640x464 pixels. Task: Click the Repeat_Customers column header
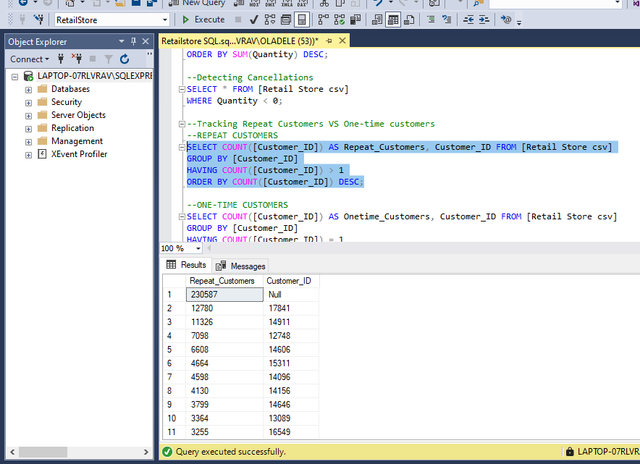tap(224, 281)
